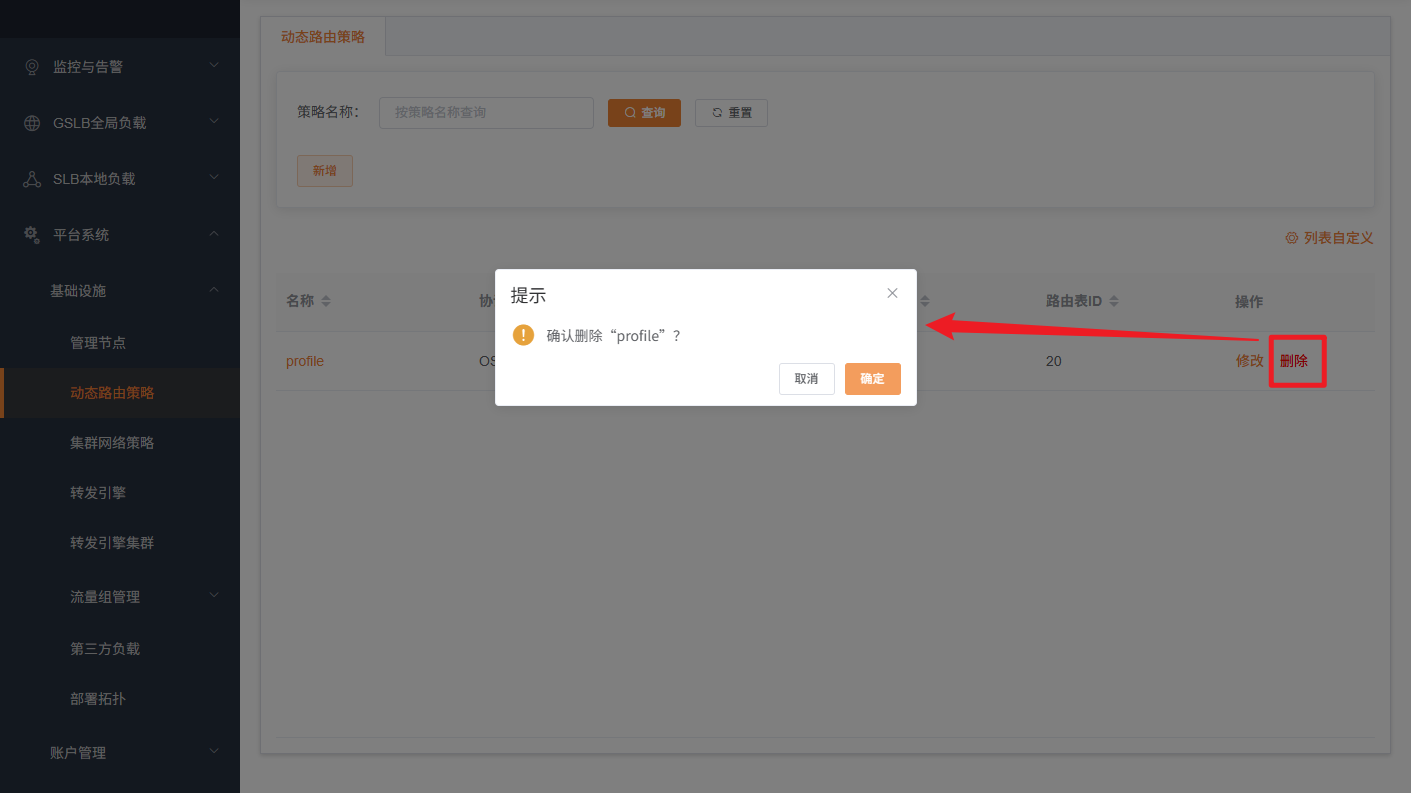Expand the 账户管理 menu chevron

pyautogui.click(x=214, y=752)
